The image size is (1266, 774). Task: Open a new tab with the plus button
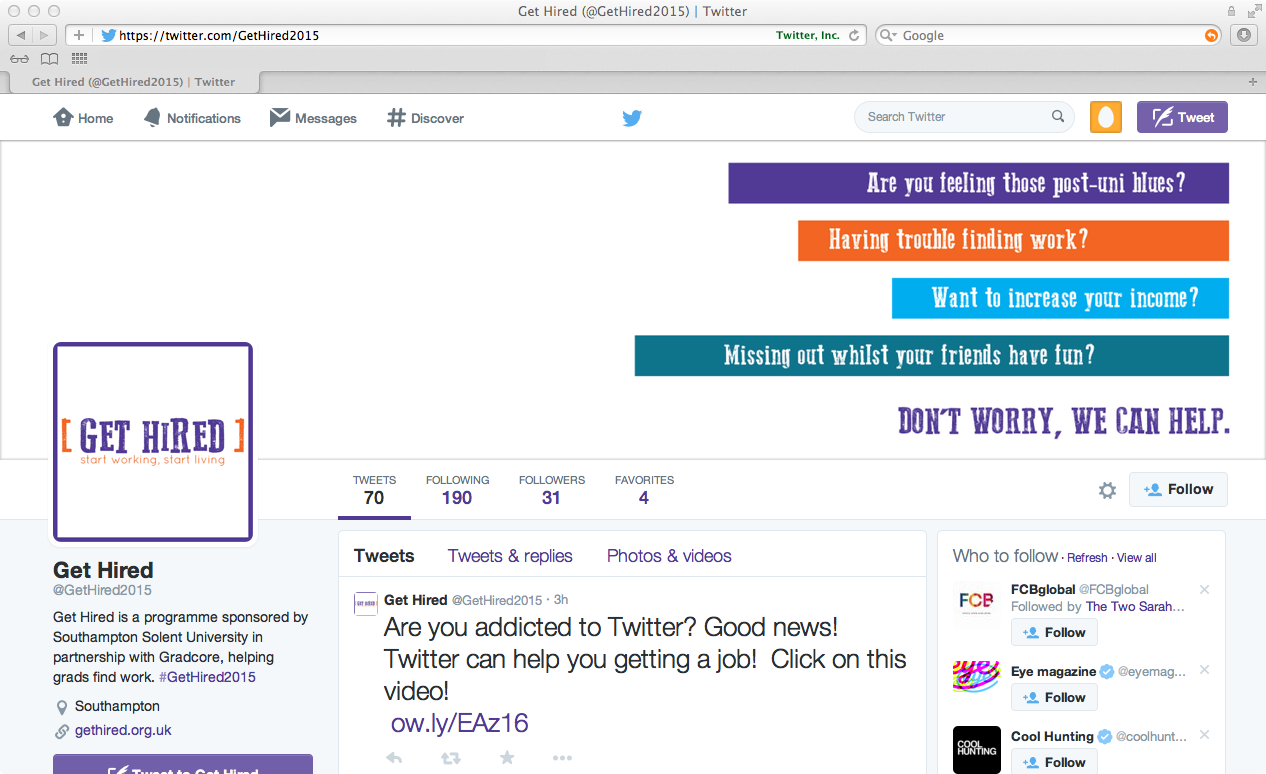coord(1253,82)
